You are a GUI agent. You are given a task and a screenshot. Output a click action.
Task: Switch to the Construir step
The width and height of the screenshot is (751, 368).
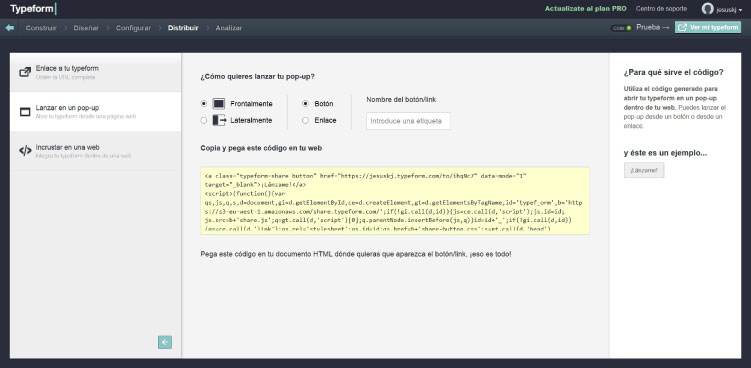(41, 28)
